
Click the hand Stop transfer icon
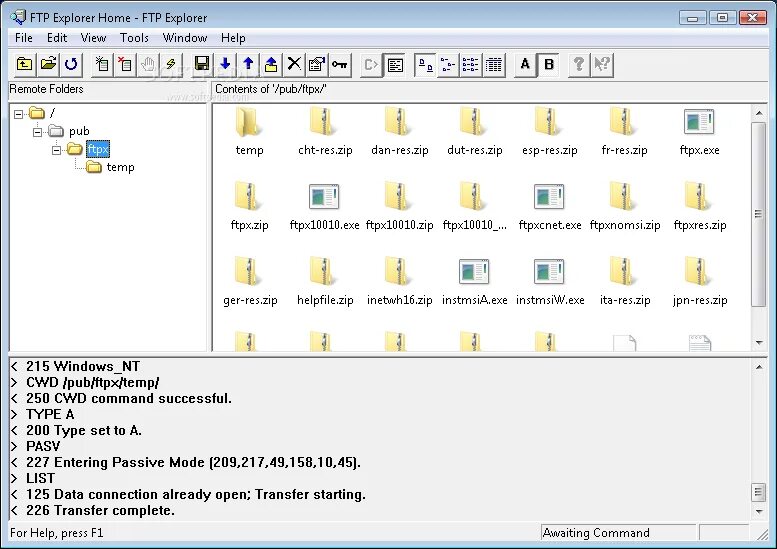pyautogui.click(x=148, y=64)
